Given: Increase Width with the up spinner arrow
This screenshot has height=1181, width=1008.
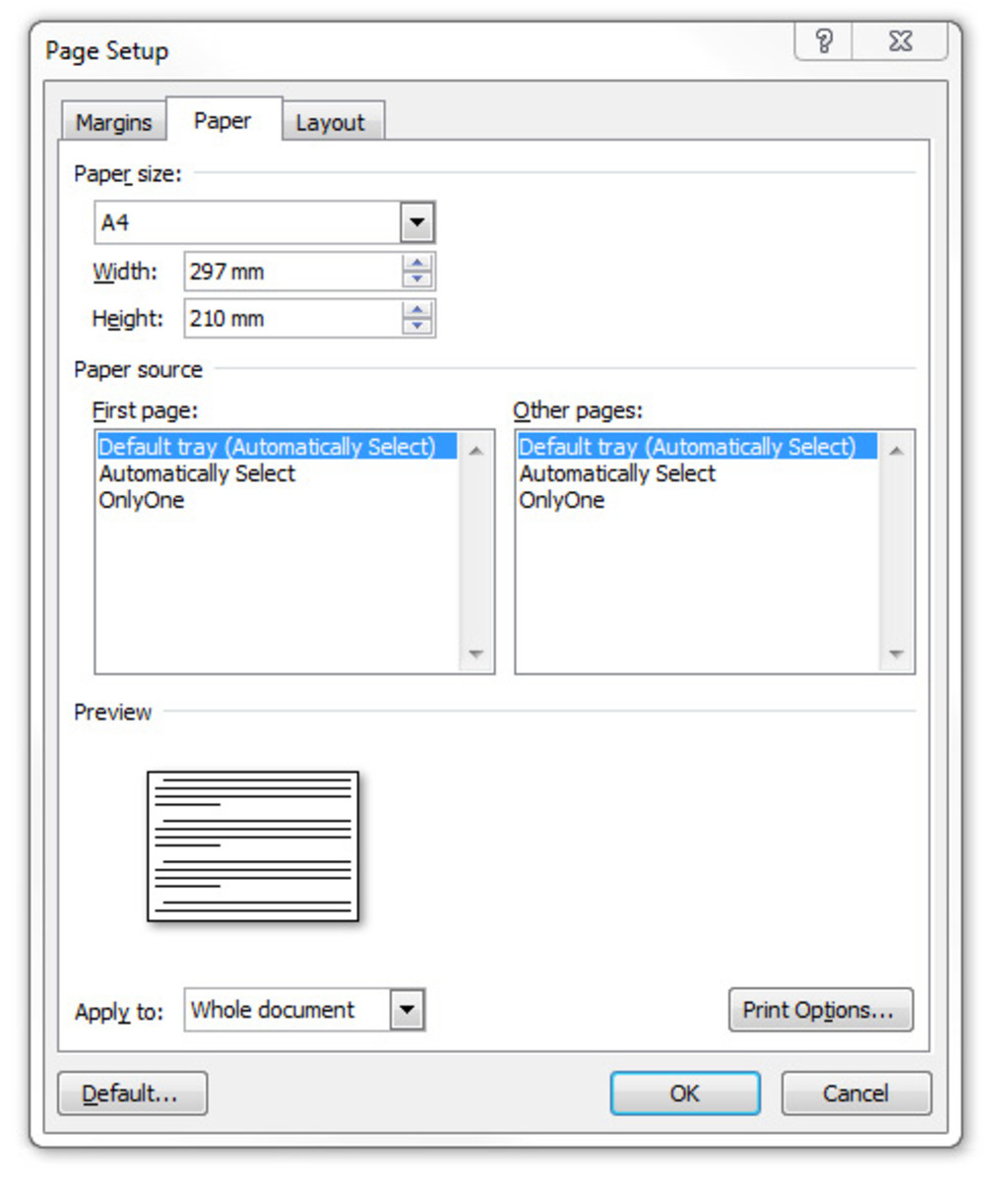Looking at the screenshot, I should [x=417, y=264].
